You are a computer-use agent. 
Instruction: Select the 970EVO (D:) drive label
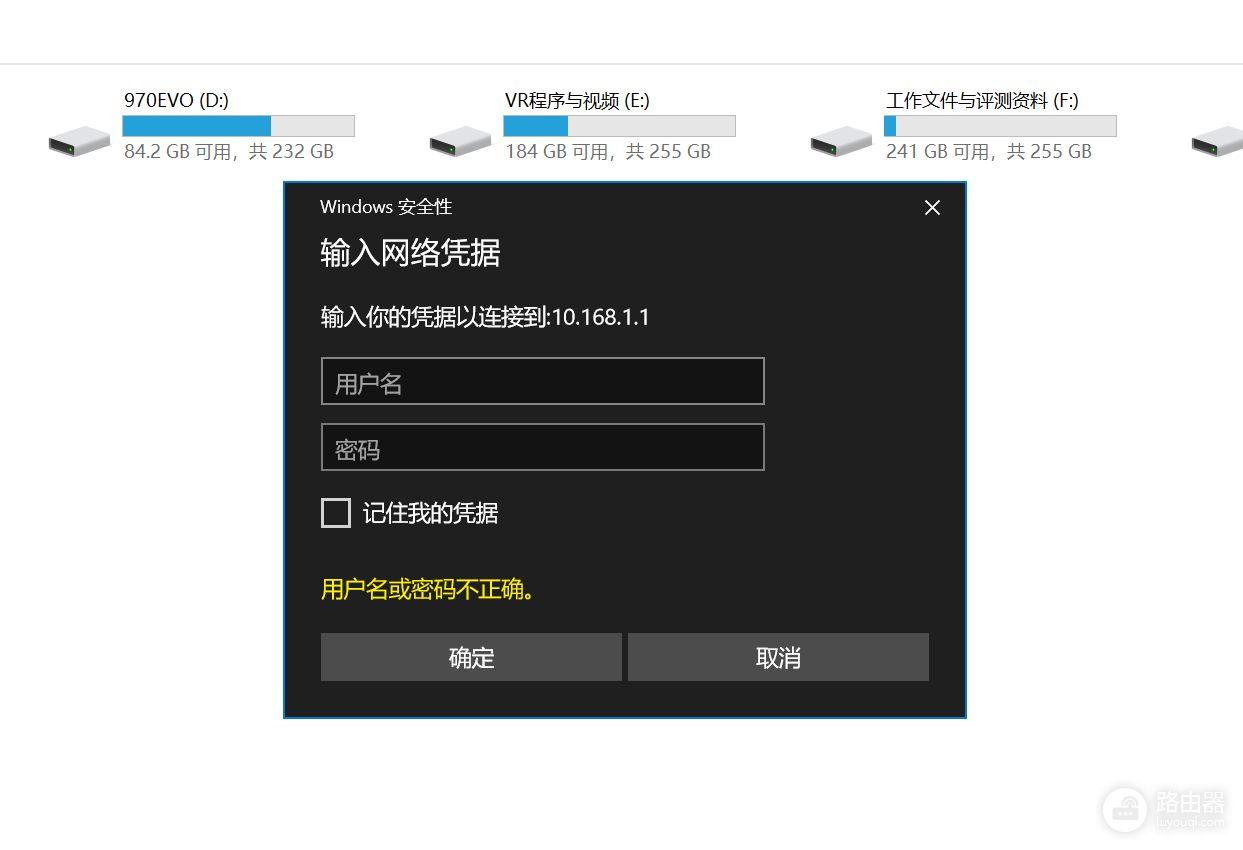pos(176,100)
